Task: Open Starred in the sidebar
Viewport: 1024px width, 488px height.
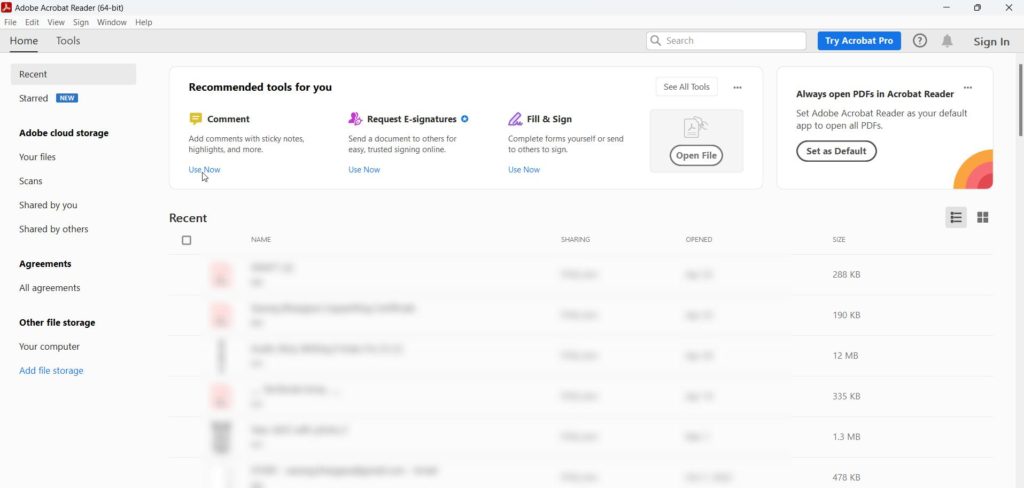Action: 33,98
